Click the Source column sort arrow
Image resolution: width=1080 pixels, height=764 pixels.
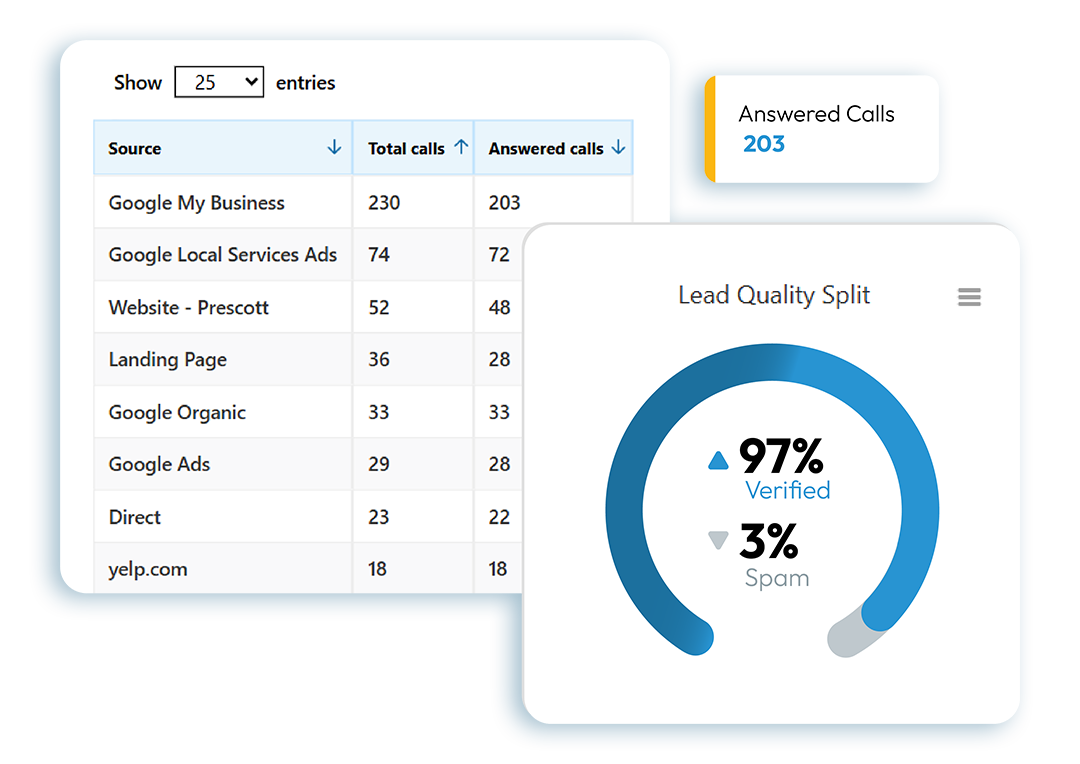[x=334, y=148]
